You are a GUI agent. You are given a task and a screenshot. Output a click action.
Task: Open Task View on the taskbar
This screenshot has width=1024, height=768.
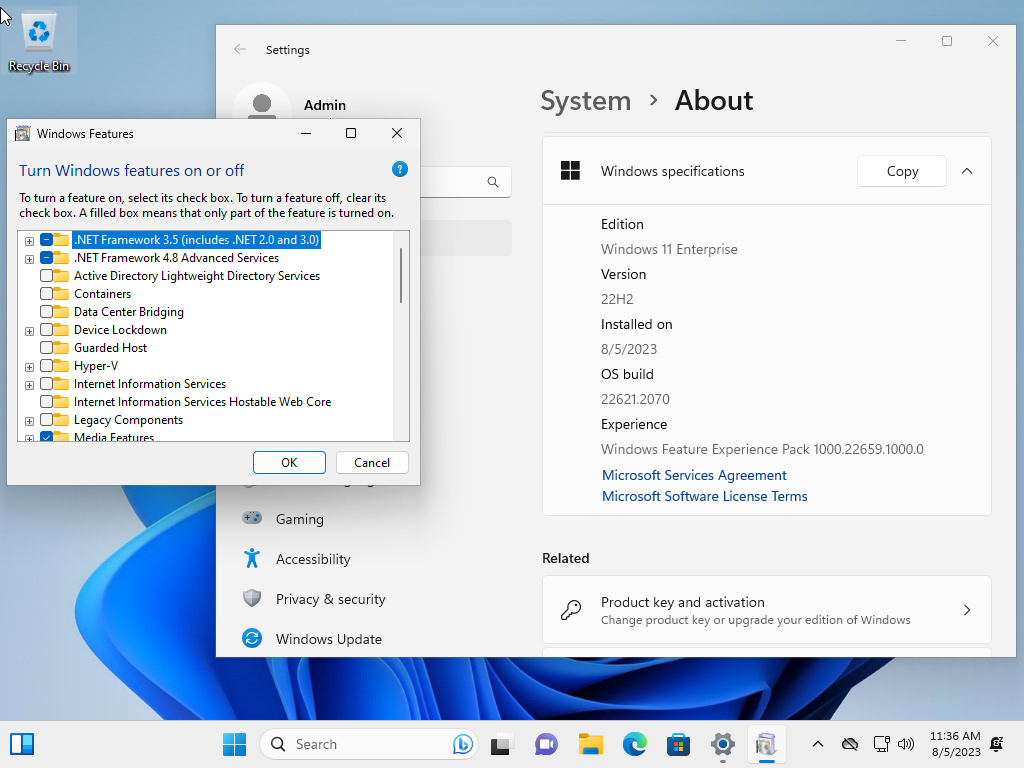click(x=502, y=744)
